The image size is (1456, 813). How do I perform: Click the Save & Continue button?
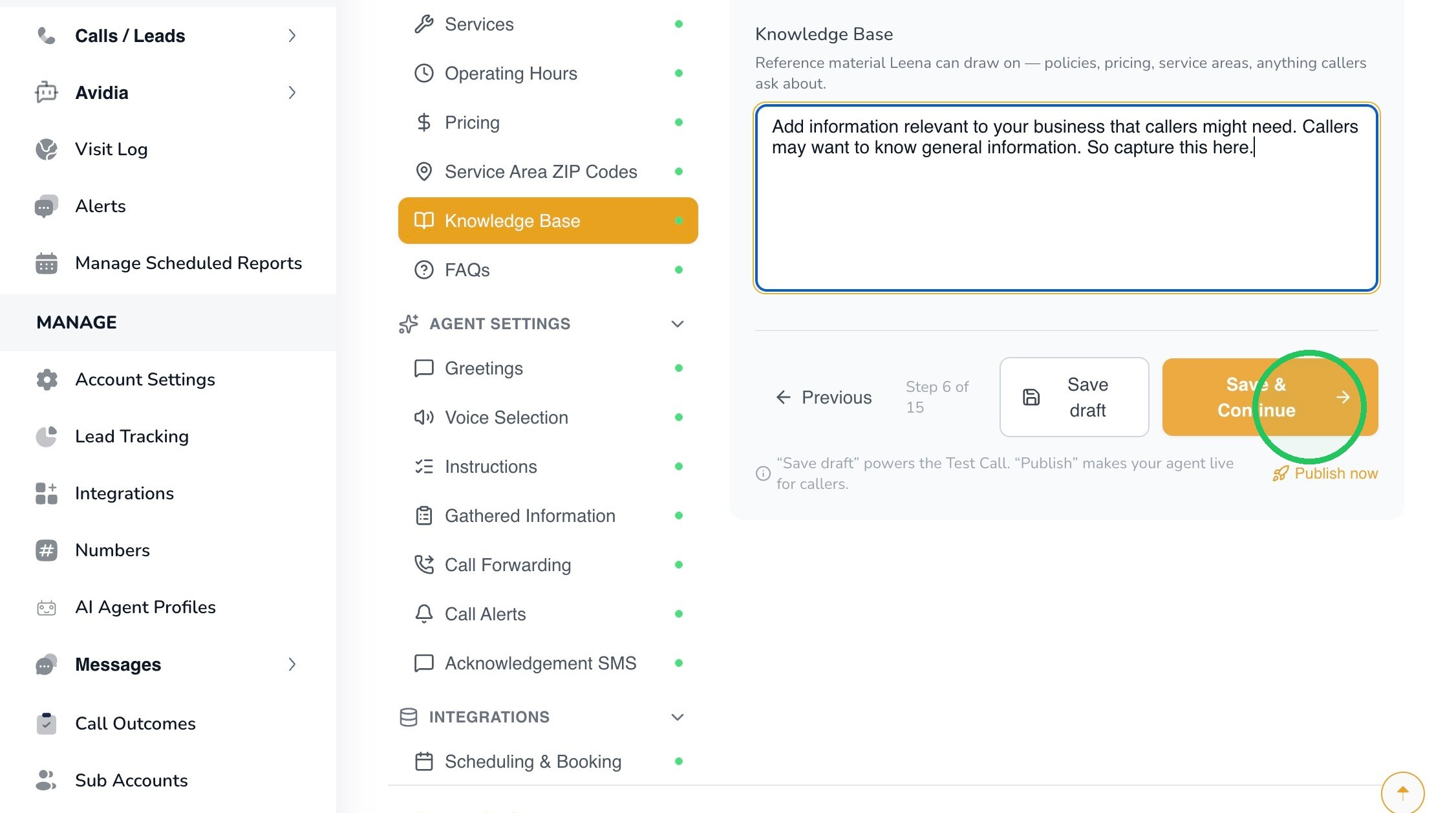click(x=1270, y=397)
